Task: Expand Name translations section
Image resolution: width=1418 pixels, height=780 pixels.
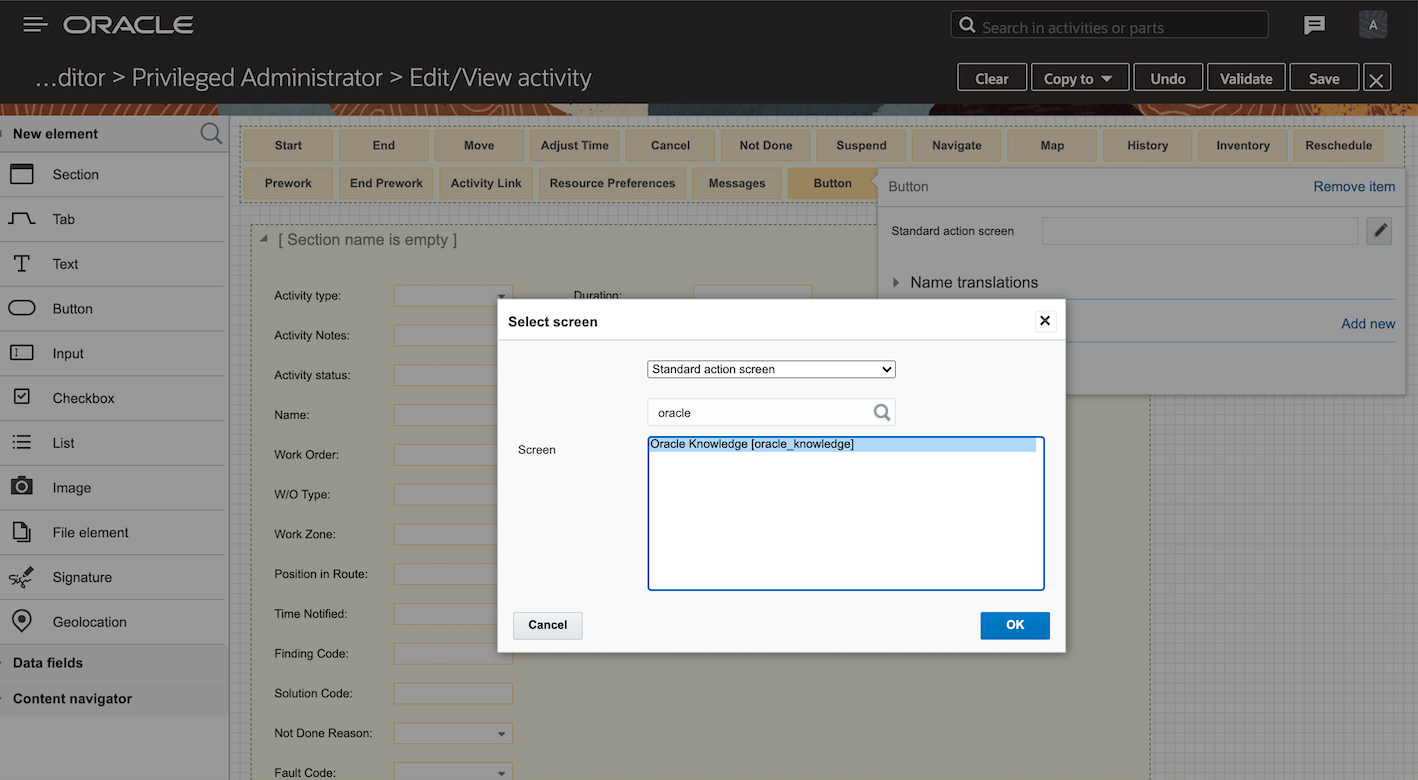Action: [x=896, y=282]
